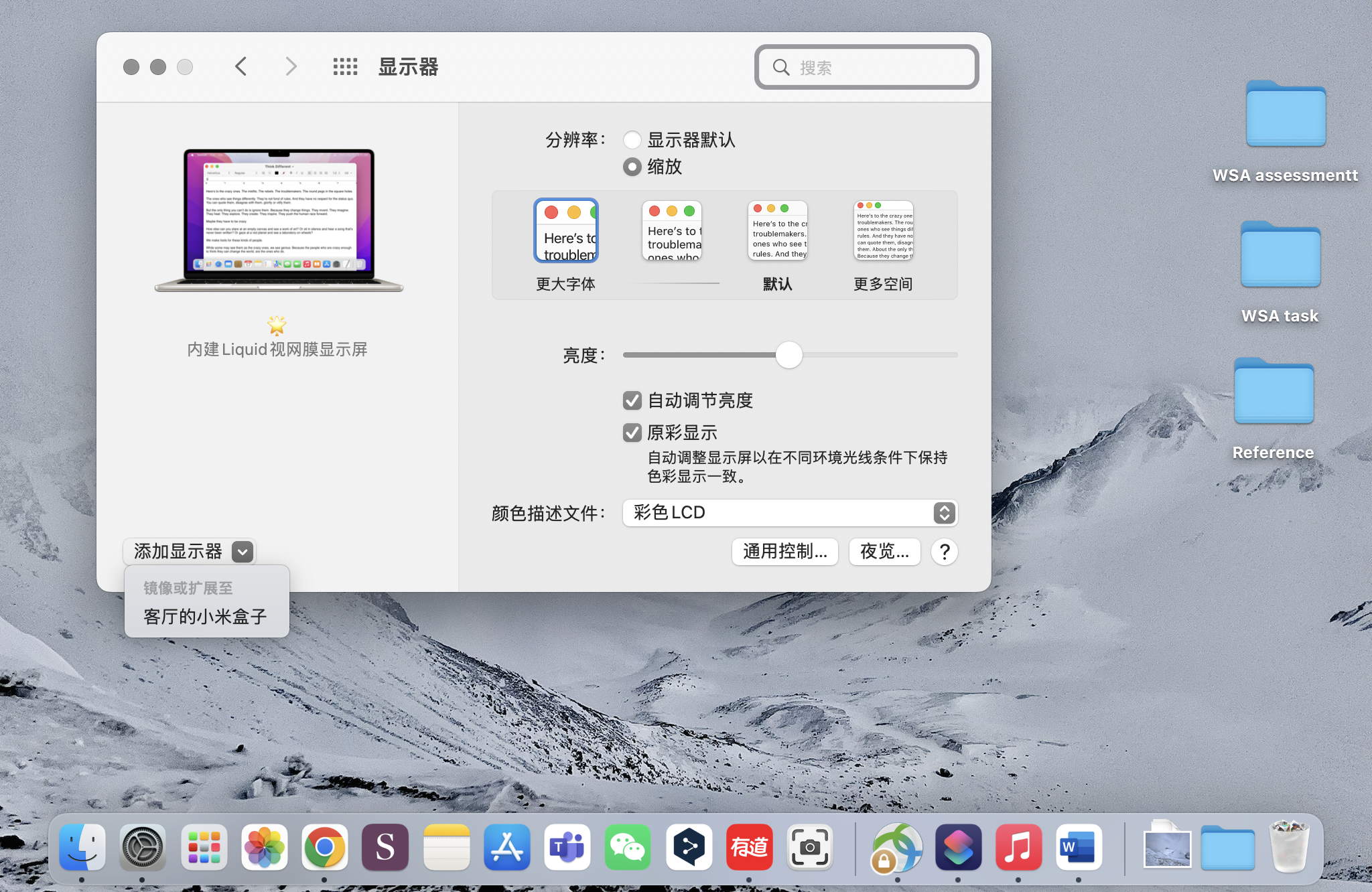Click the back navigation arrow
Viewport: 1372px width, 892px height.
241,66
